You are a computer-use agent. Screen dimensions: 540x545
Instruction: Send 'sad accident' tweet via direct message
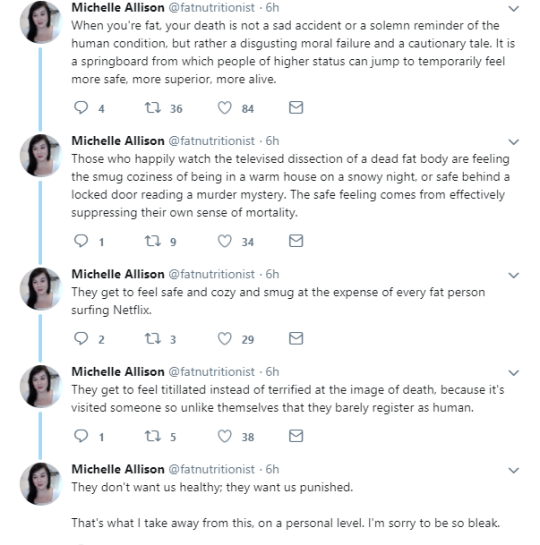click(x=296, y=107)
